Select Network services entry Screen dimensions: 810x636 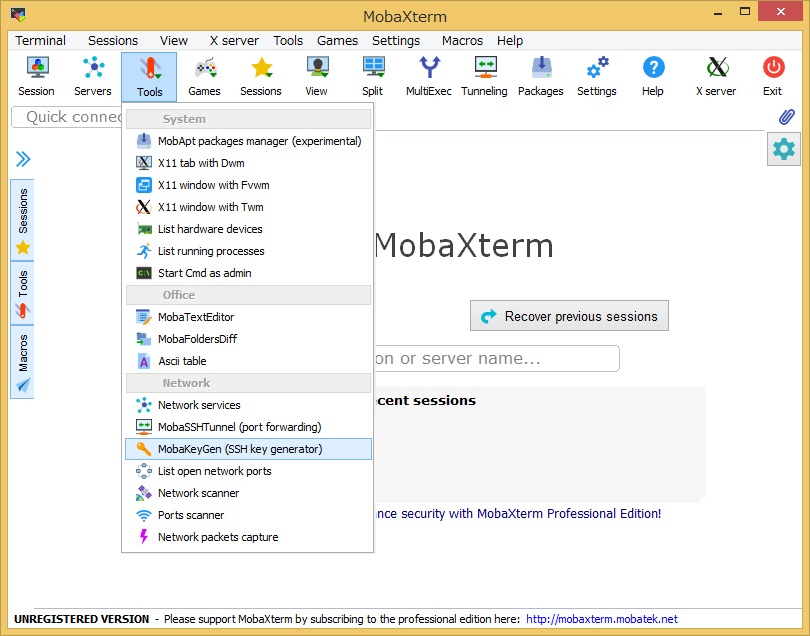248,405
